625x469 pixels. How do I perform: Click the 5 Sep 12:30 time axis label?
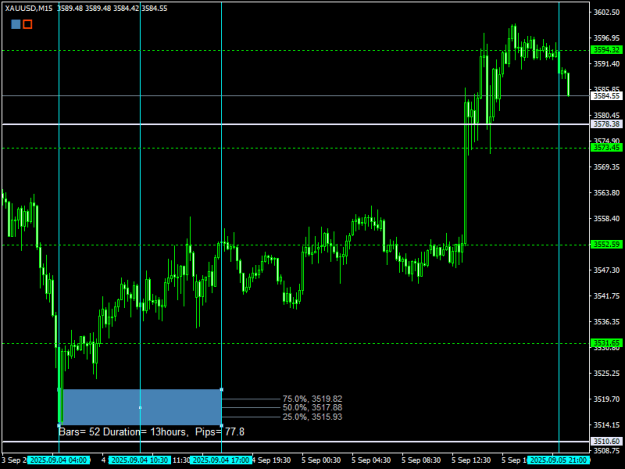coord(471,460)
